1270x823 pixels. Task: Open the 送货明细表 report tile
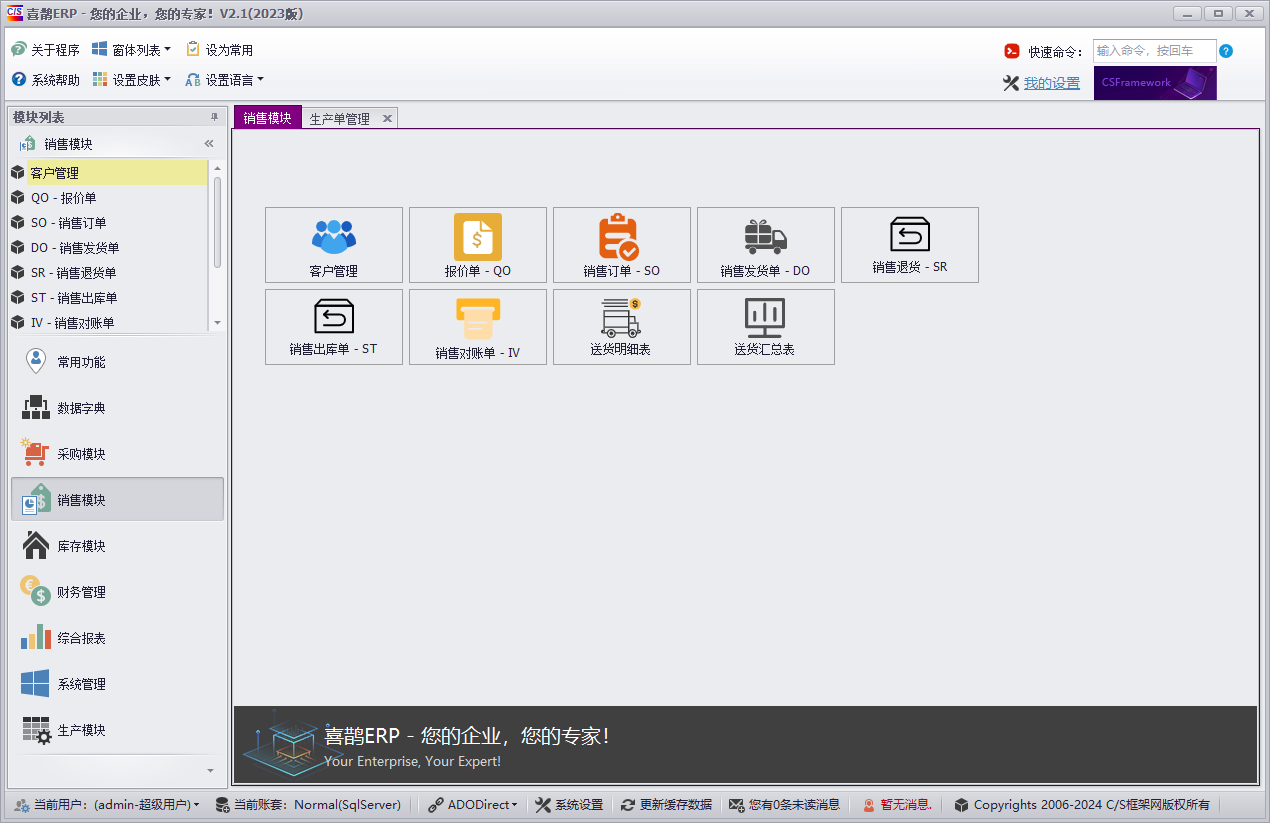coord(622,327)
